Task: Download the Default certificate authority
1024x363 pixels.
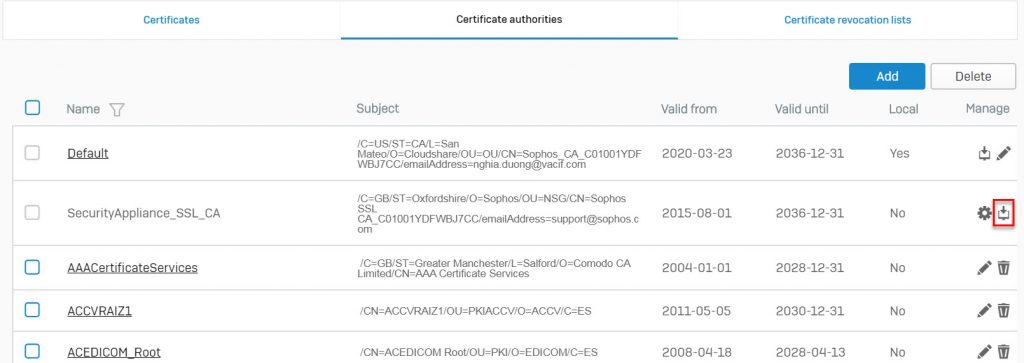Action: [985, 154]
